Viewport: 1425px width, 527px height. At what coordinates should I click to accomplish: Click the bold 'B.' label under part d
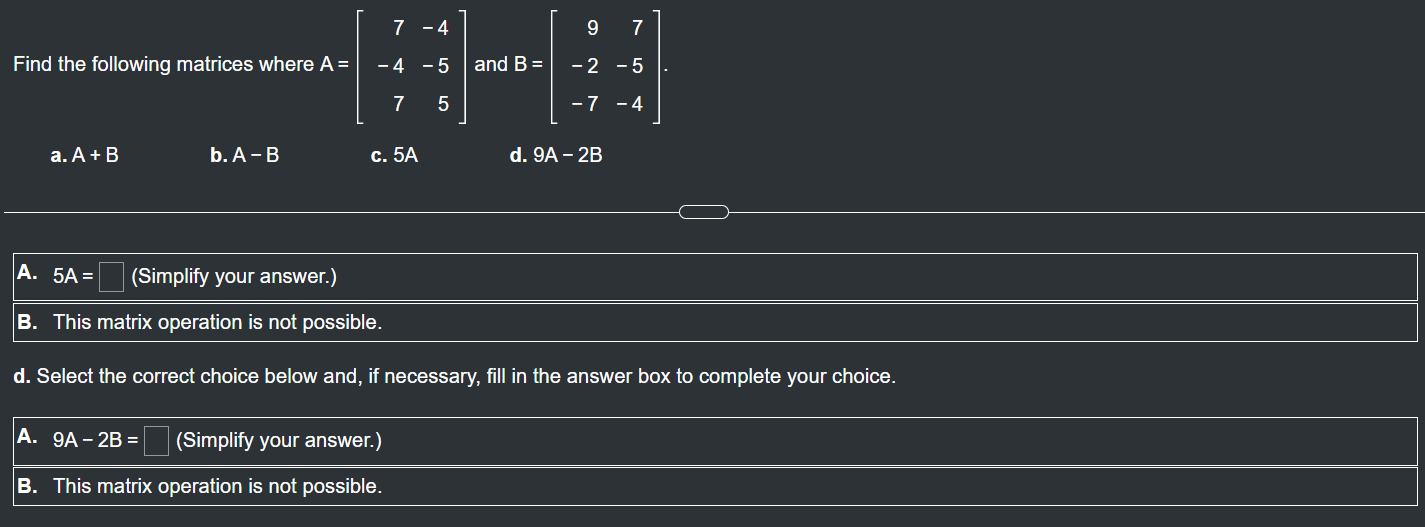[x=28, y=486]
